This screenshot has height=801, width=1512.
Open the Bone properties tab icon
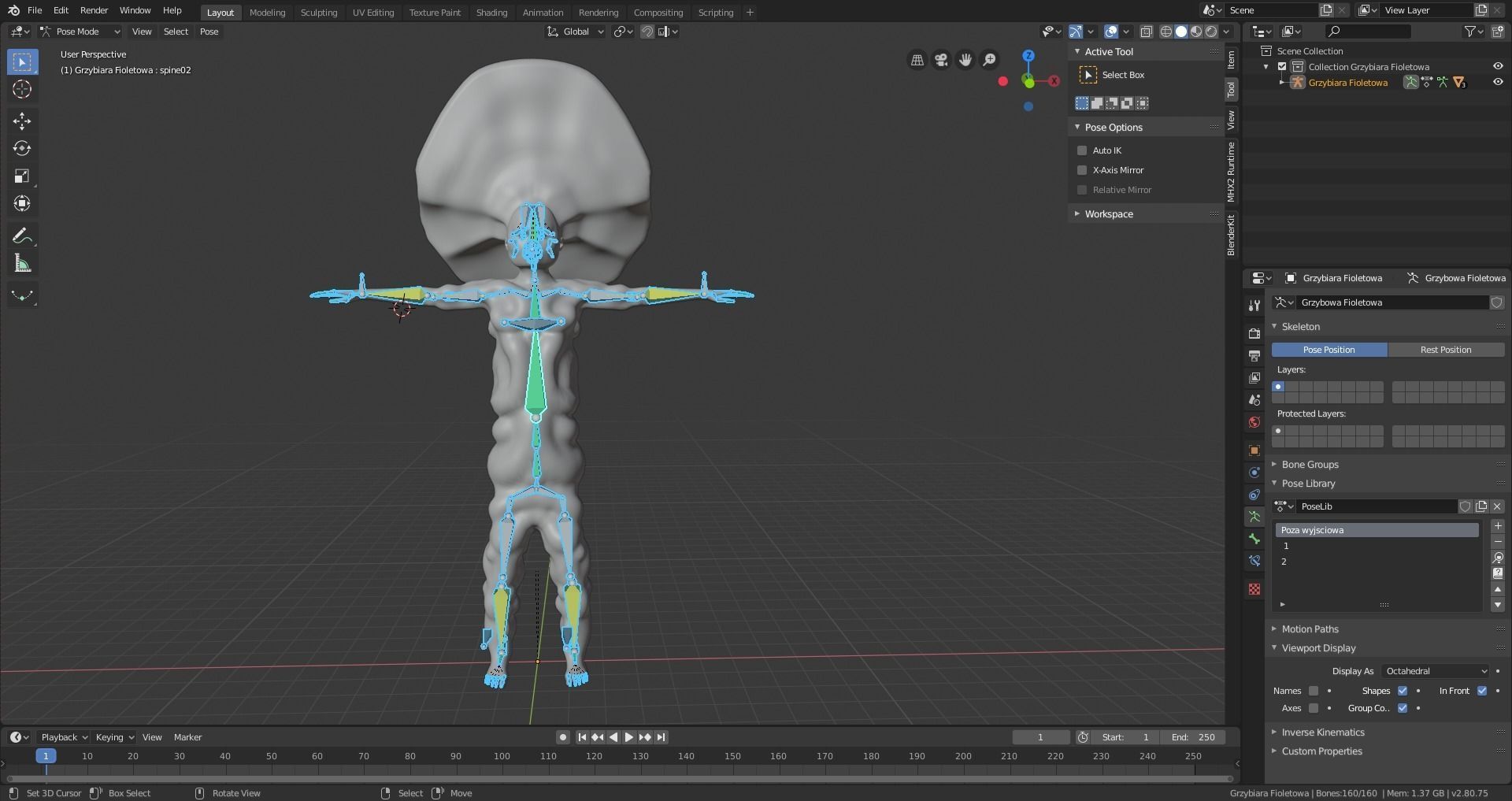coord(1254,539)
